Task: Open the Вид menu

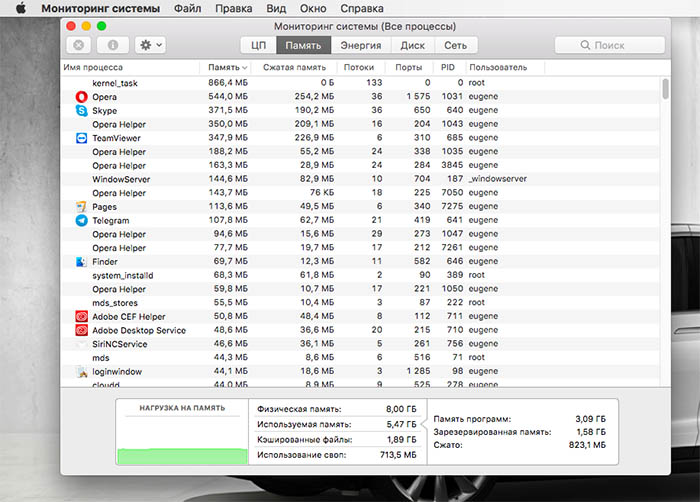Action: (276, 8)
